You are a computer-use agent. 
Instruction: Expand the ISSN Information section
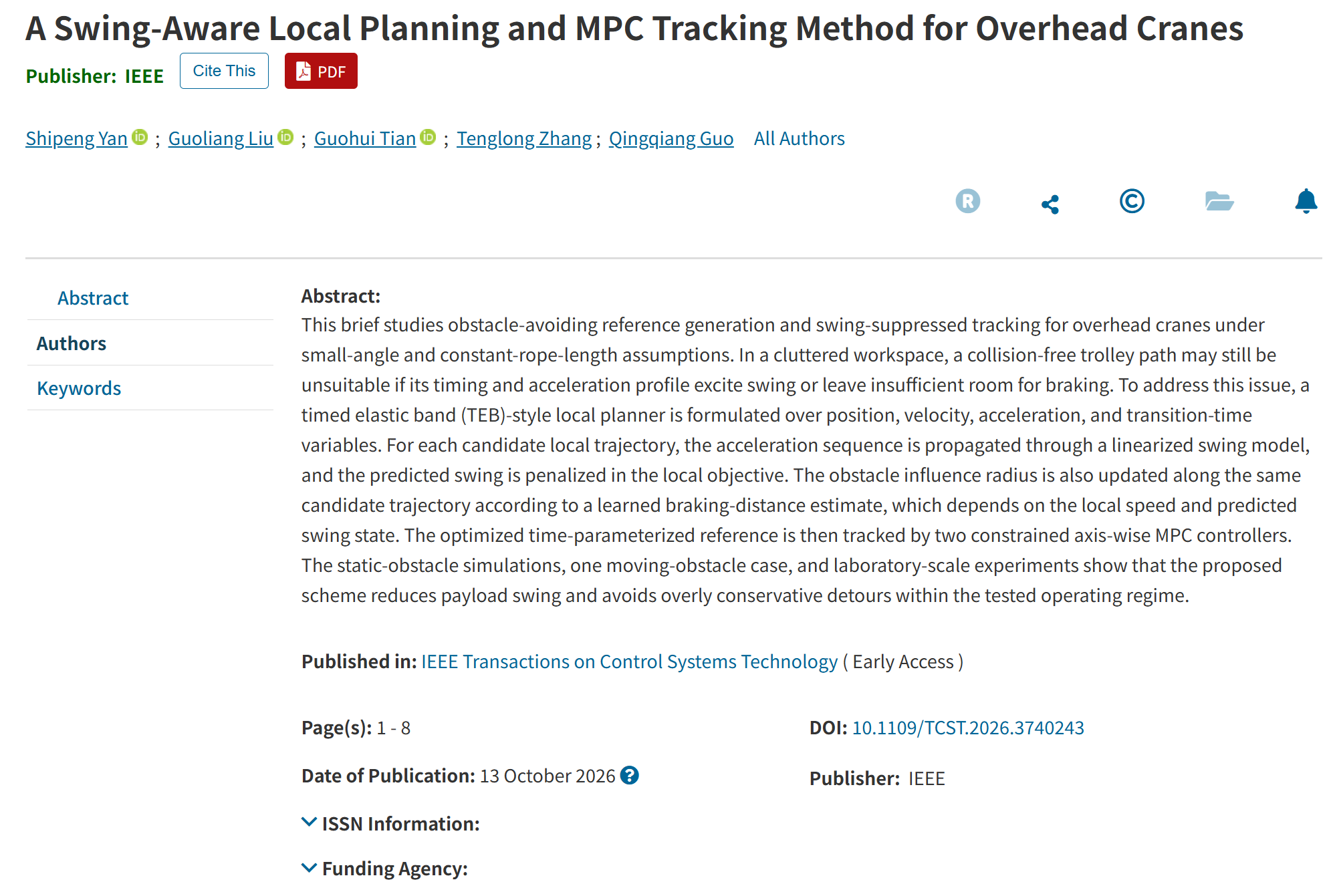pos(391,824)
